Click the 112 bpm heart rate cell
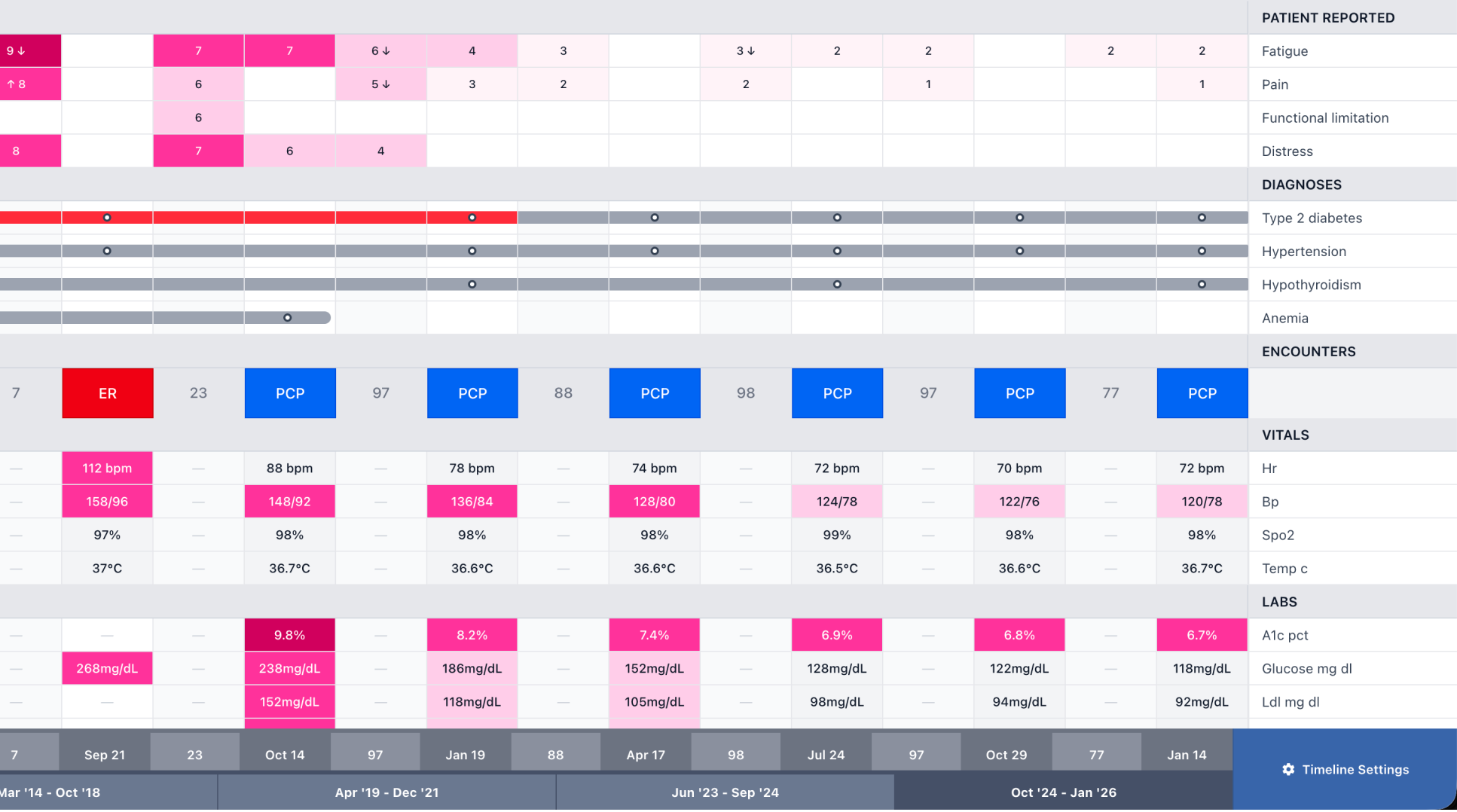This screenshot has width=1457, height=812. point(107,468)
